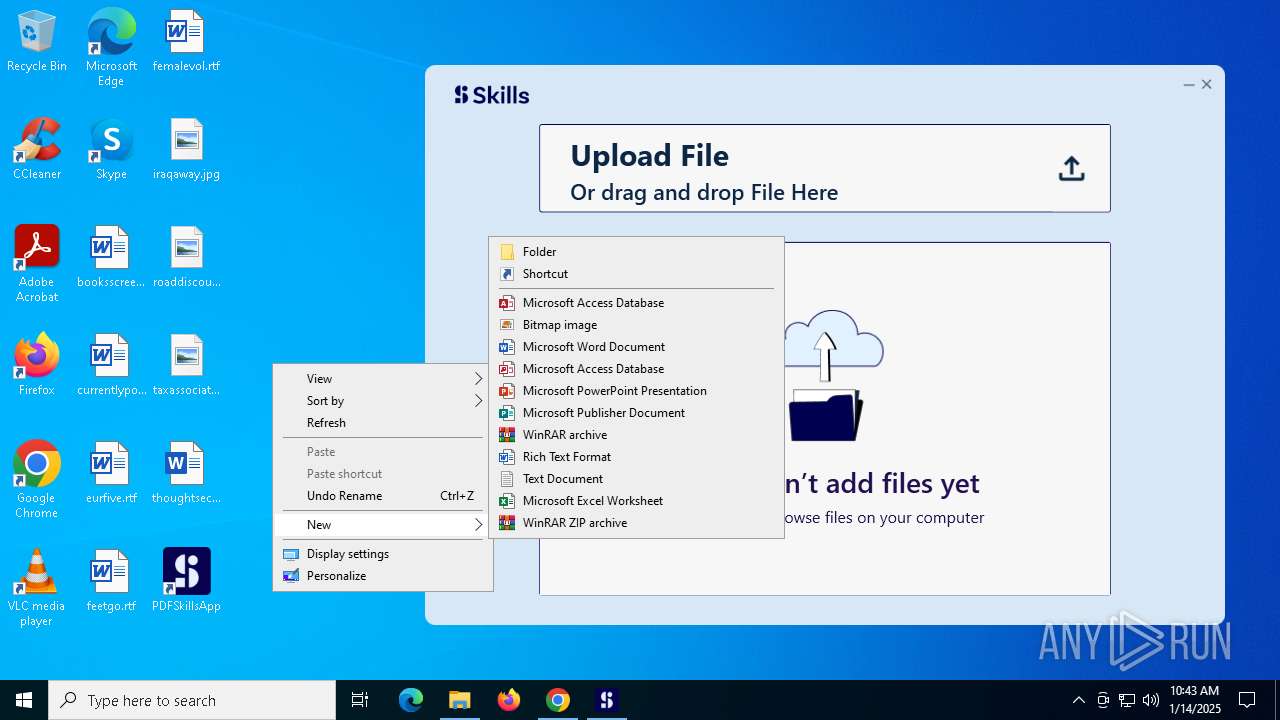1280x720 pixels.
Task: Click the upload arrow icon in Skills
Action: [x=1071, y=168]
